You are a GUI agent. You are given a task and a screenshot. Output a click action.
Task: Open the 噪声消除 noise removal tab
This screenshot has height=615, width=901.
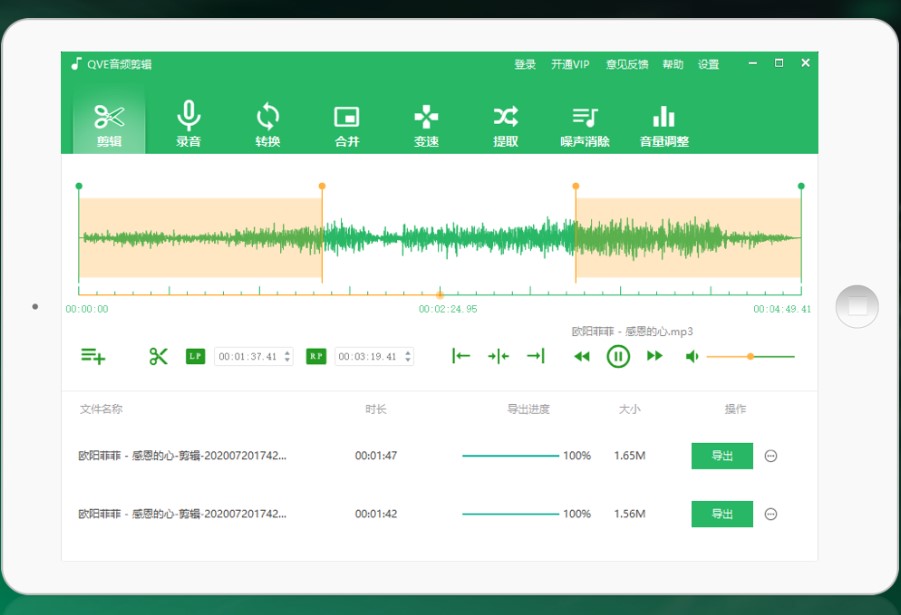585,125
